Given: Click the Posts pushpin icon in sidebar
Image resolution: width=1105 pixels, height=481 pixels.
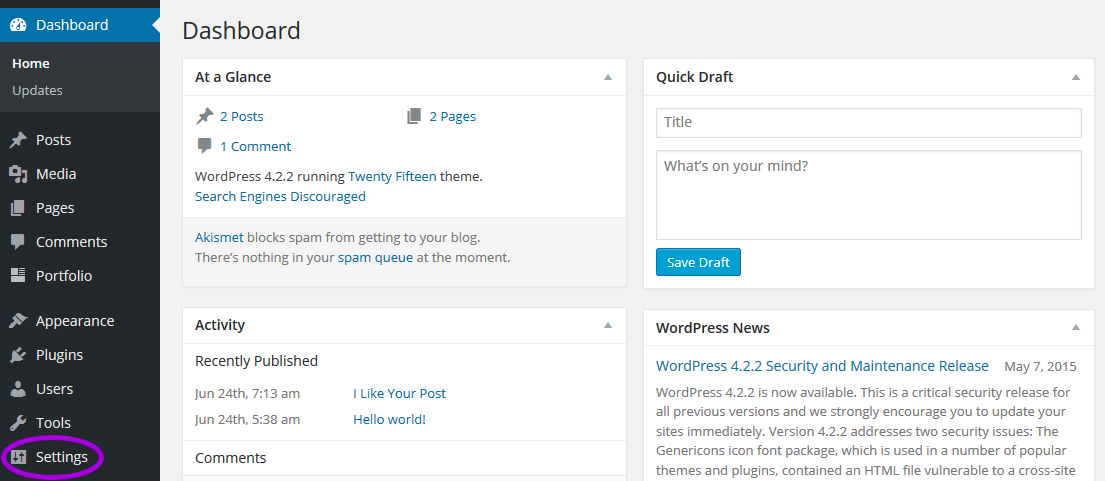Looking at the screenshot, I should (18, 140).
